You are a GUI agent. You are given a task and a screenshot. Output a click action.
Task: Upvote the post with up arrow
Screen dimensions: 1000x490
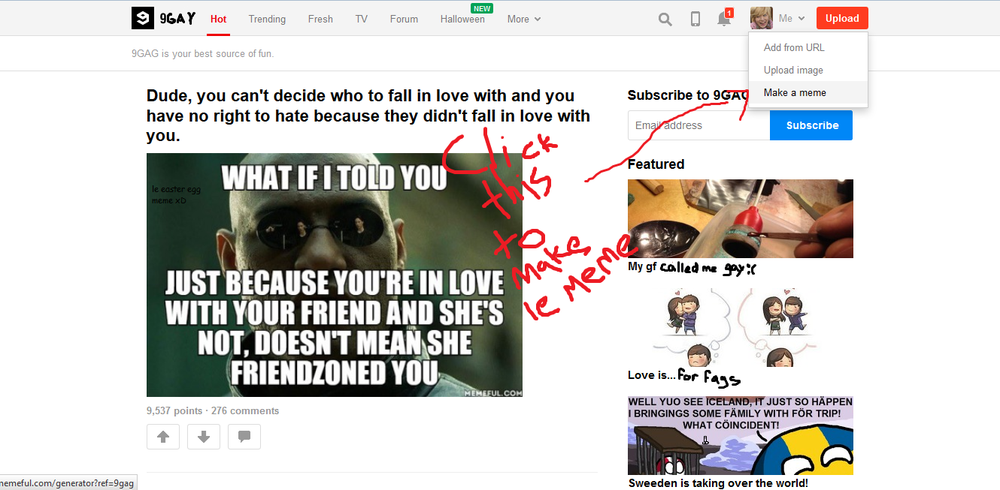[163, 436]
